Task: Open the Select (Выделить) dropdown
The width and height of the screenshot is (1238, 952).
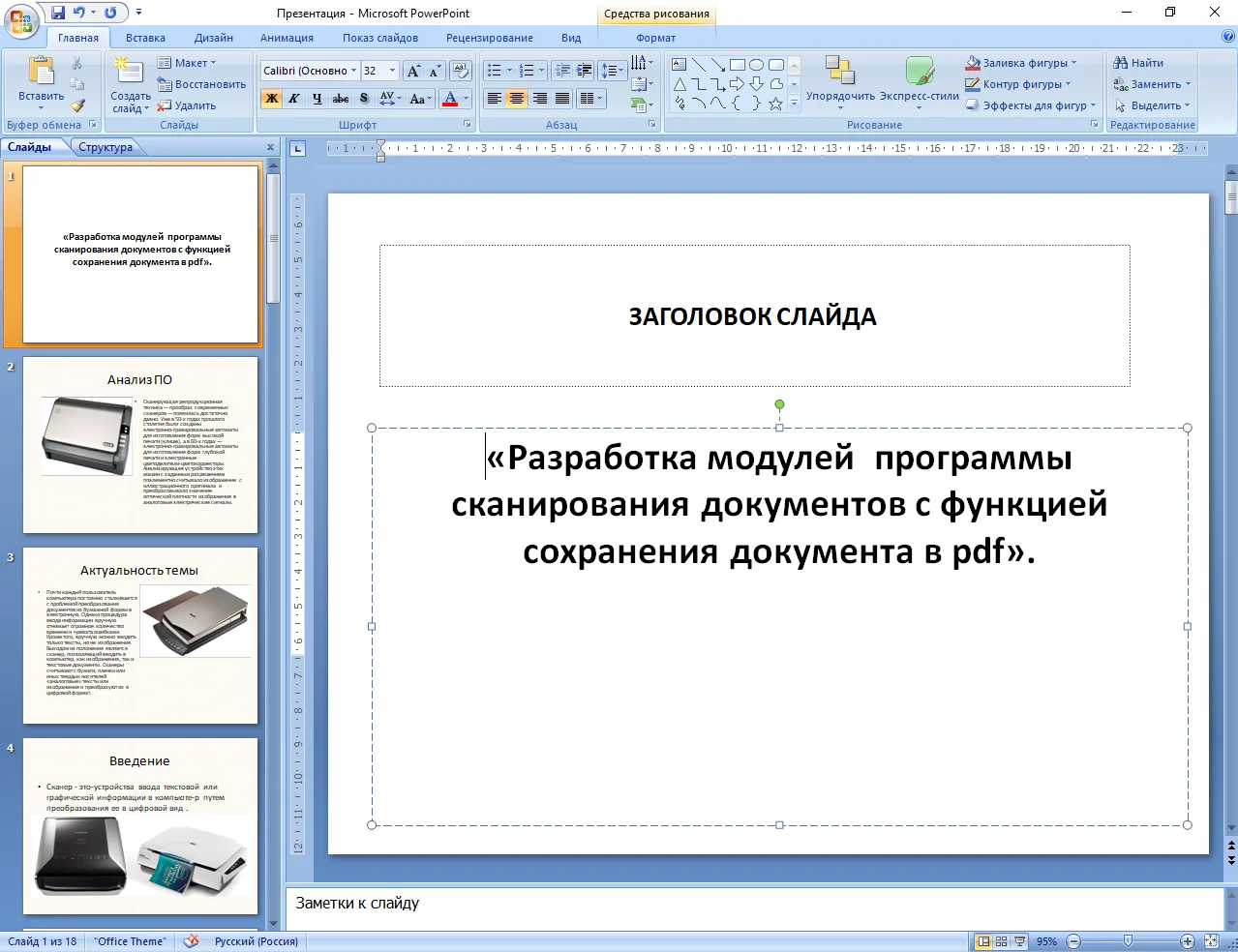Action: [x=1153, y=105]
